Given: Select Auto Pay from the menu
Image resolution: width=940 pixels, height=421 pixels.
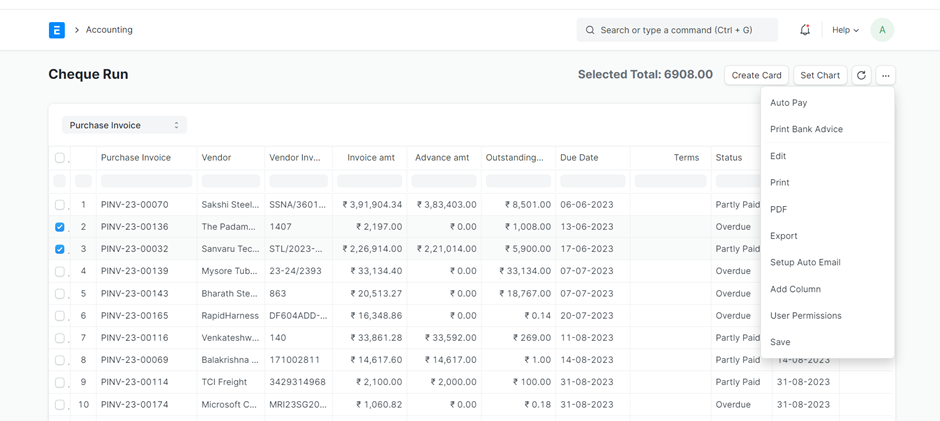Looking at the screenshot, I should click(788, 103).
